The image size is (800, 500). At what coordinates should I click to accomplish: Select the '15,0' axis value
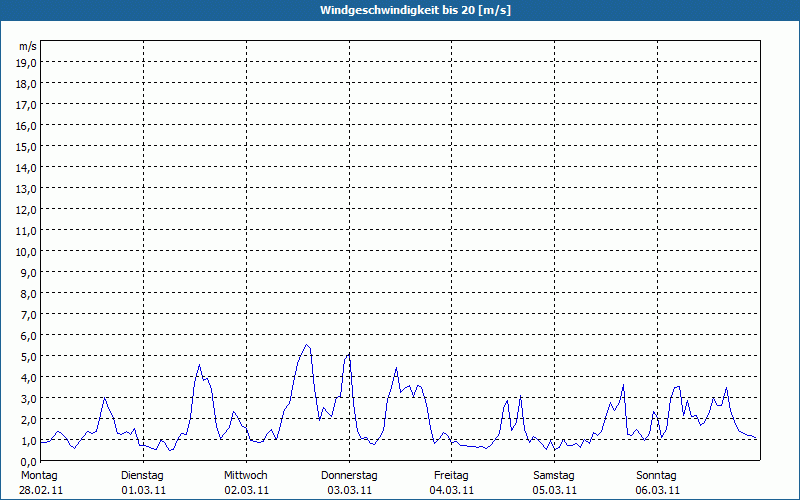[27, 147]
